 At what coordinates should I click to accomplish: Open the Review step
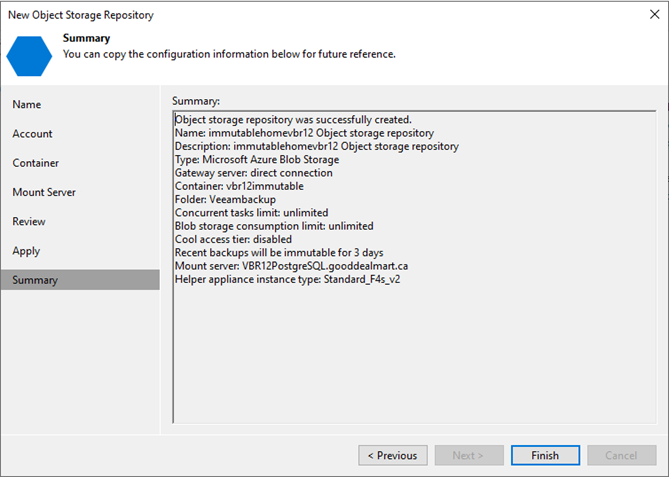29,221
